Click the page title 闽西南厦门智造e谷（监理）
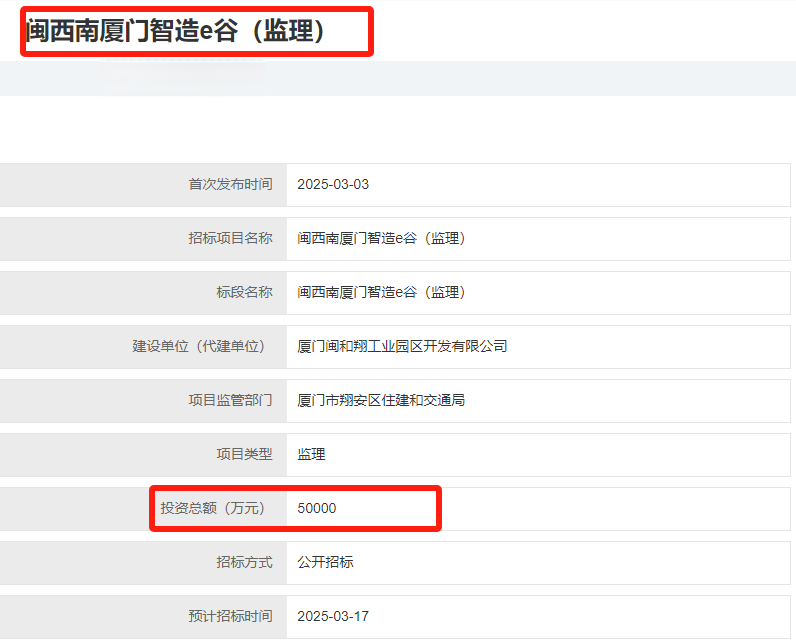 175,30
